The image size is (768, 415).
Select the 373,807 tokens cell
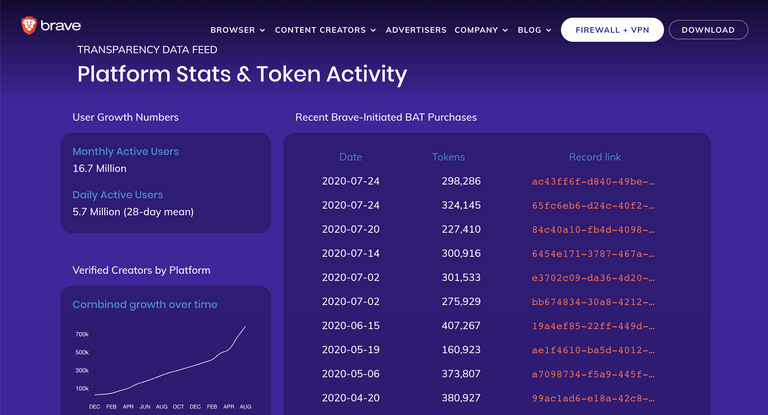(x=461, y=374)
